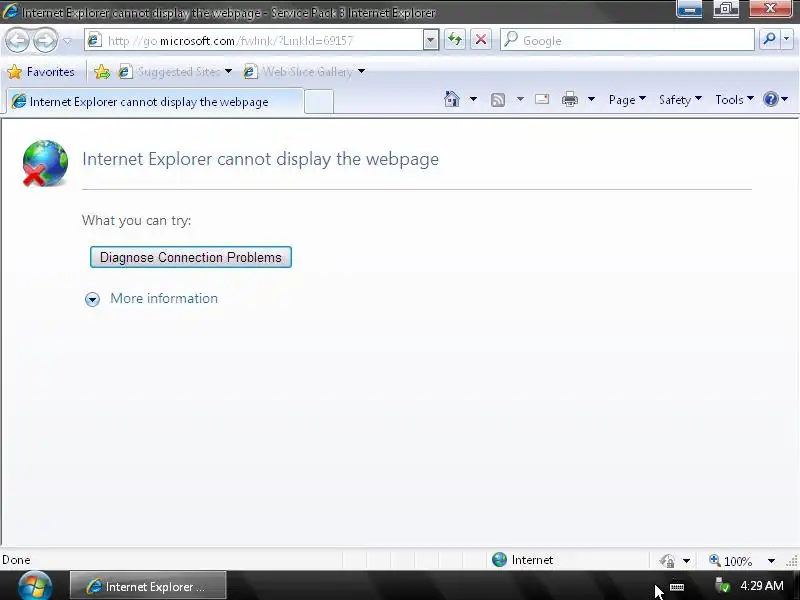Click the Internet security zone globe
This screenshot has height=600, width=800.
[499, 560]
